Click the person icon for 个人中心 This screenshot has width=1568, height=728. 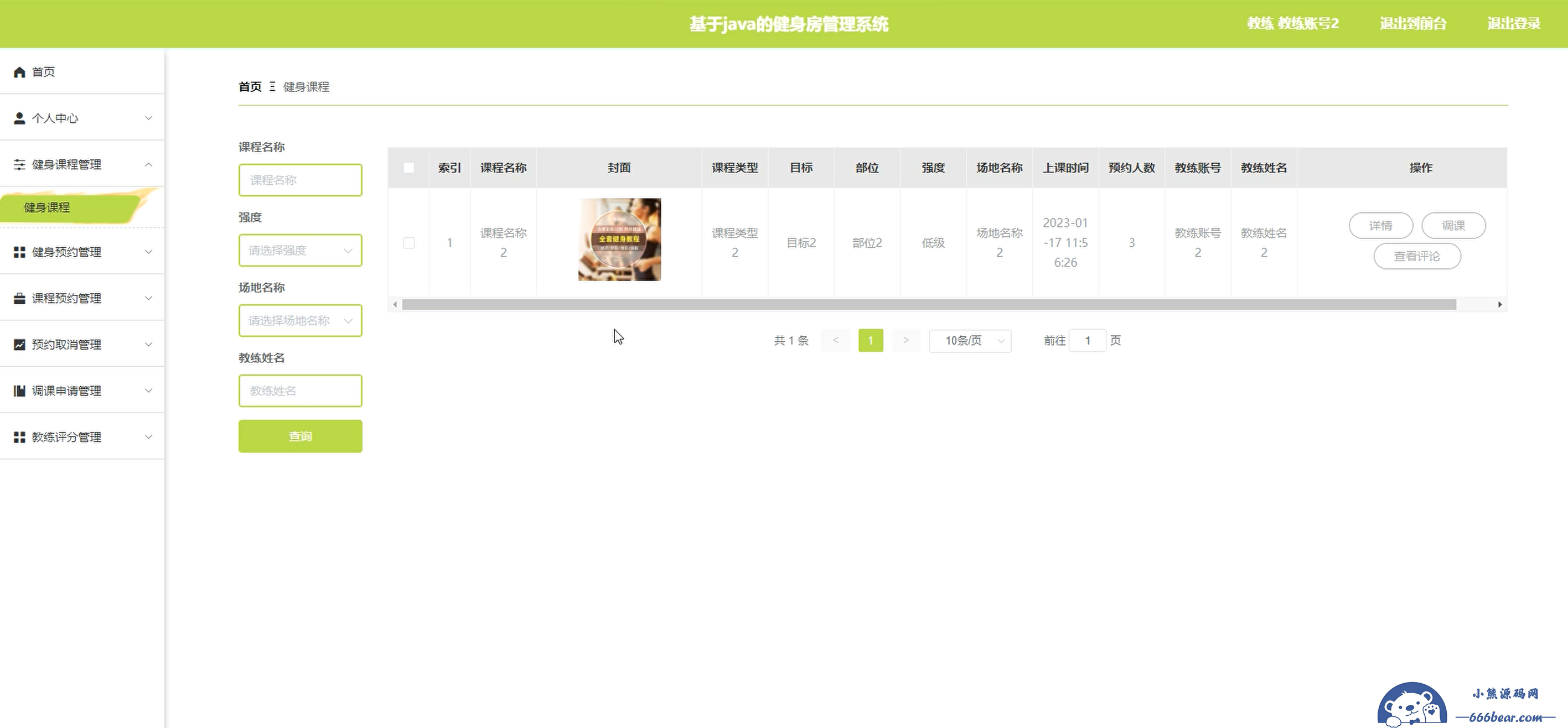[19, 118]
